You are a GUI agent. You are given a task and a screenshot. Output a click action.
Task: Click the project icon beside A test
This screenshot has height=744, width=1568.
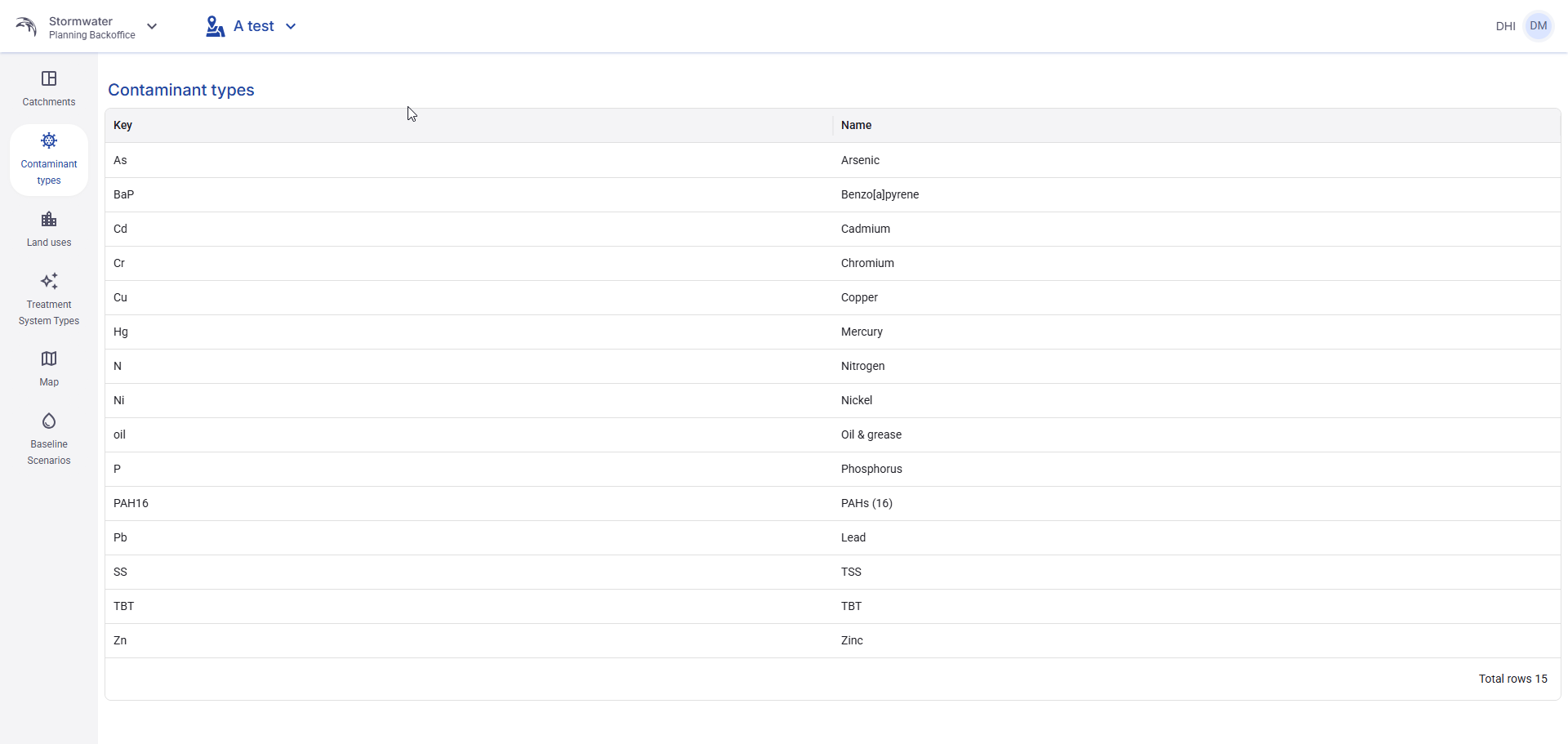(215, 26)
